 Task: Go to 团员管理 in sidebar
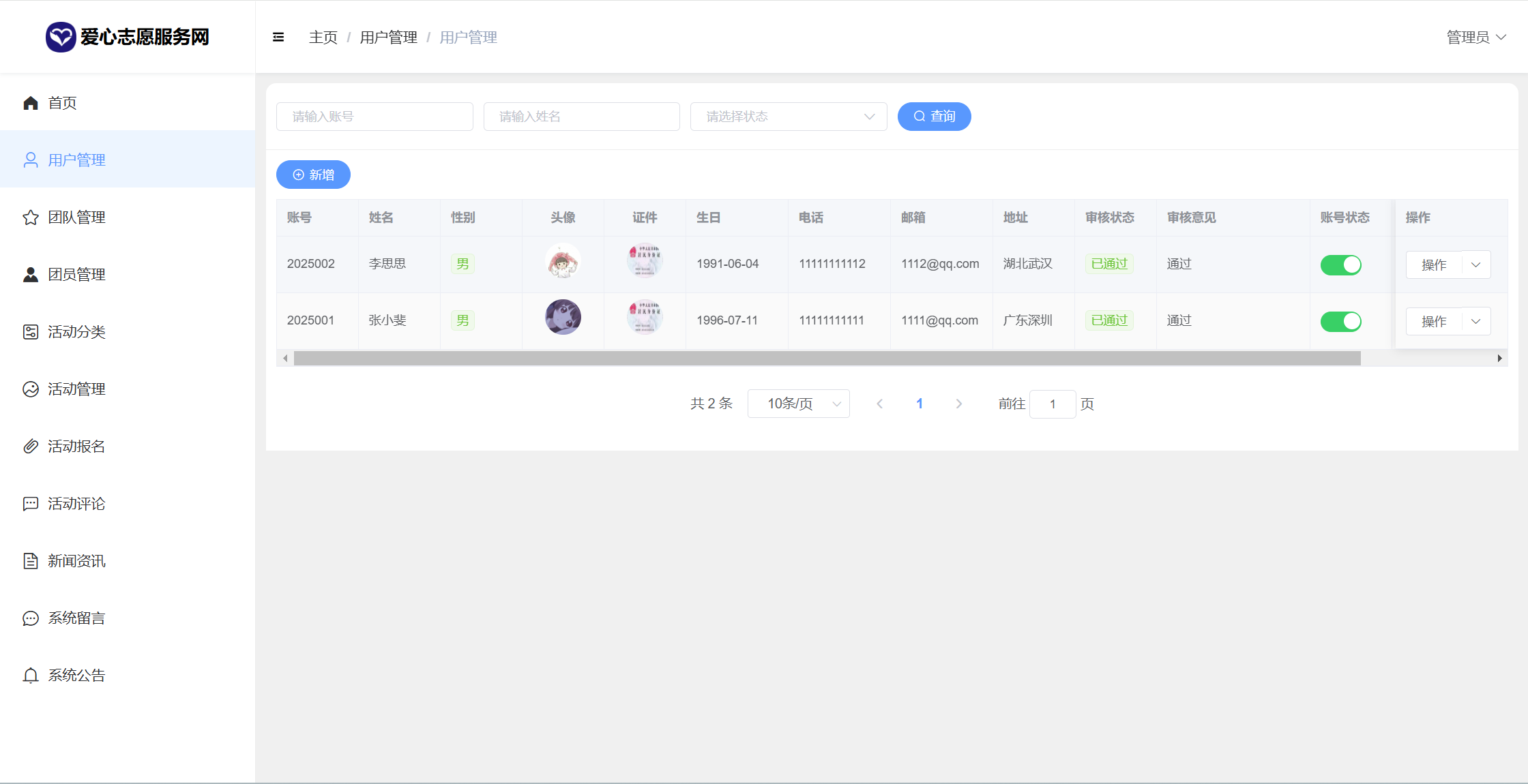point(76,275)
